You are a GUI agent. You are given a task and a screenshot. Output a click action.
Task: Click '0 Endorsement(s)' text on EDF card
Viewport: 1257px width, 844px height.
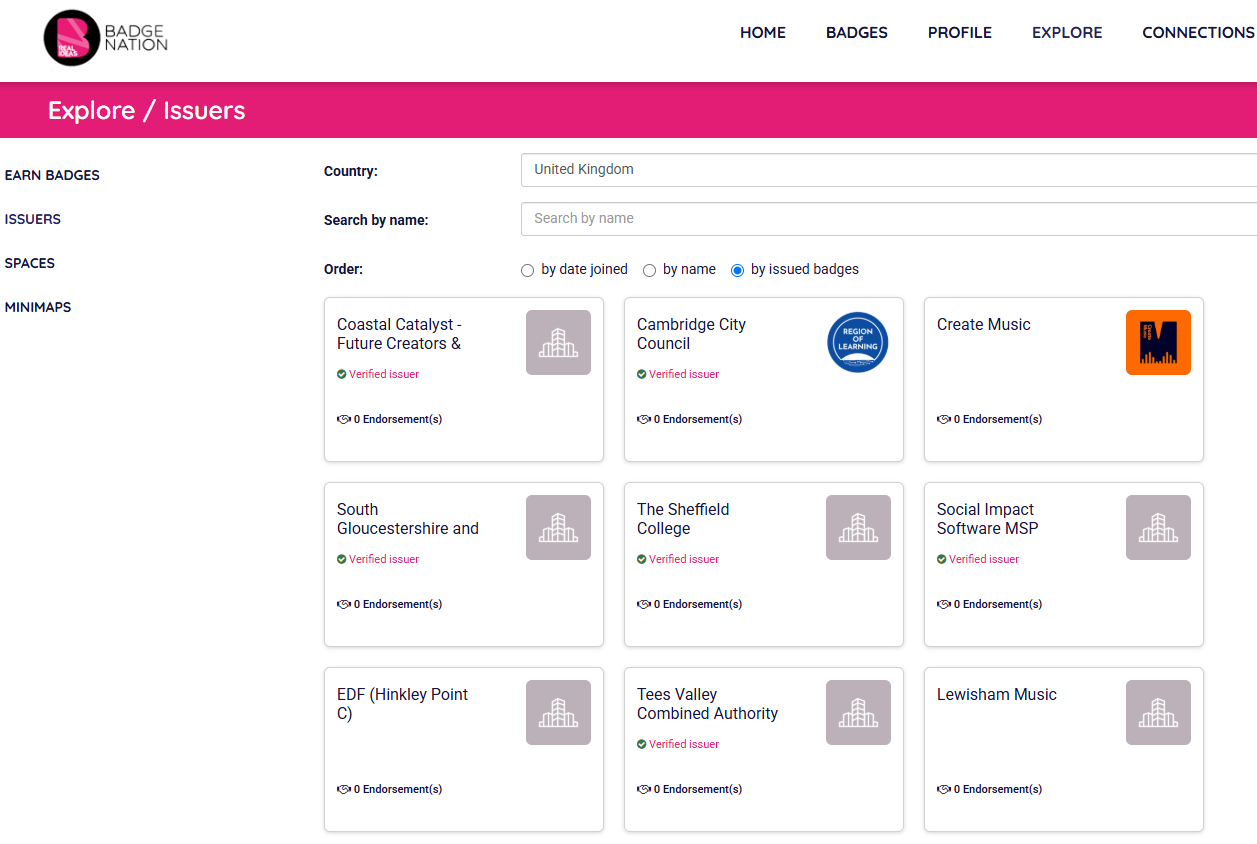click(398, 789)
